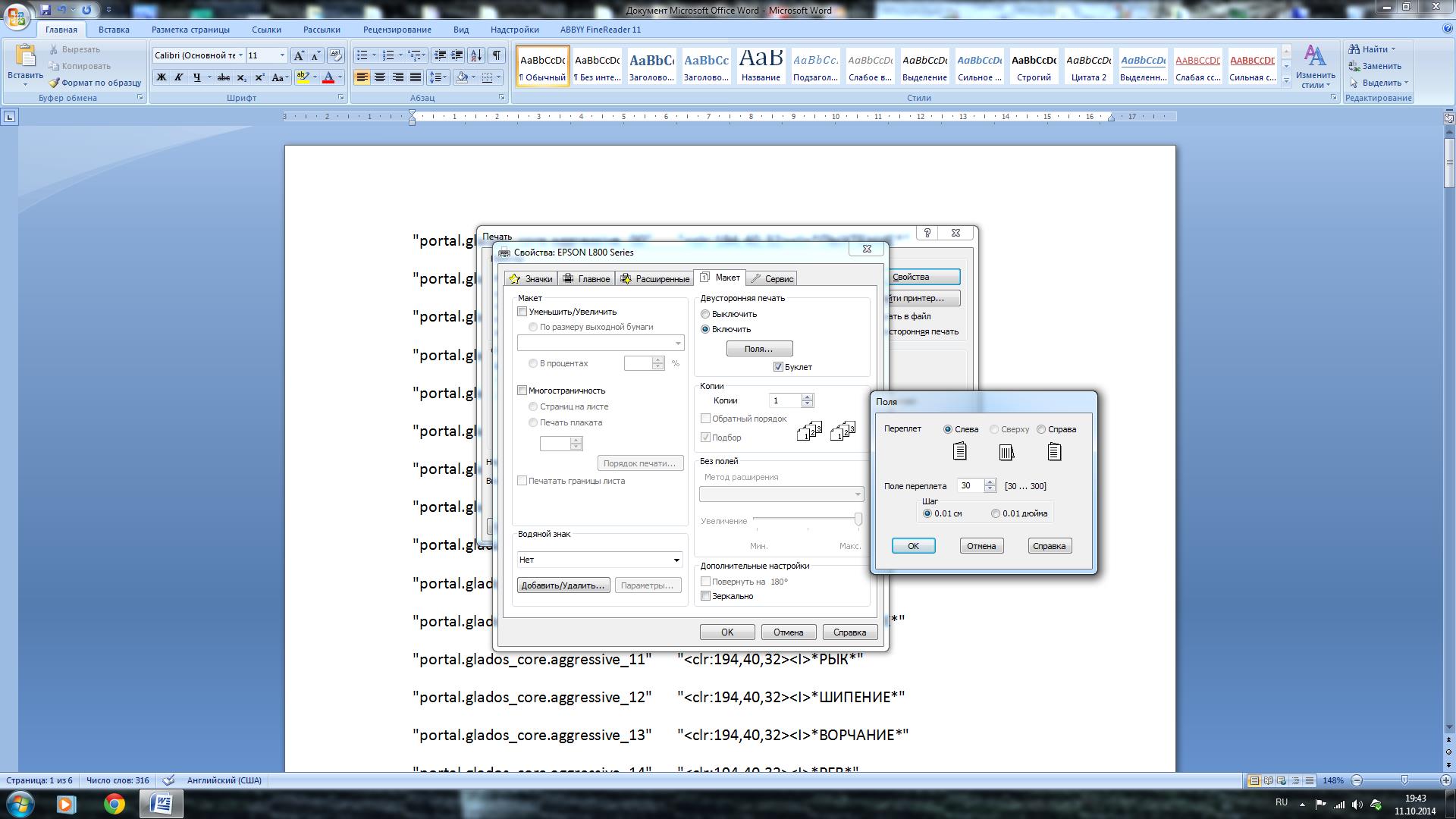
Task: Enable the Многостраничность checkbox
Action: [x=522, y=391]
